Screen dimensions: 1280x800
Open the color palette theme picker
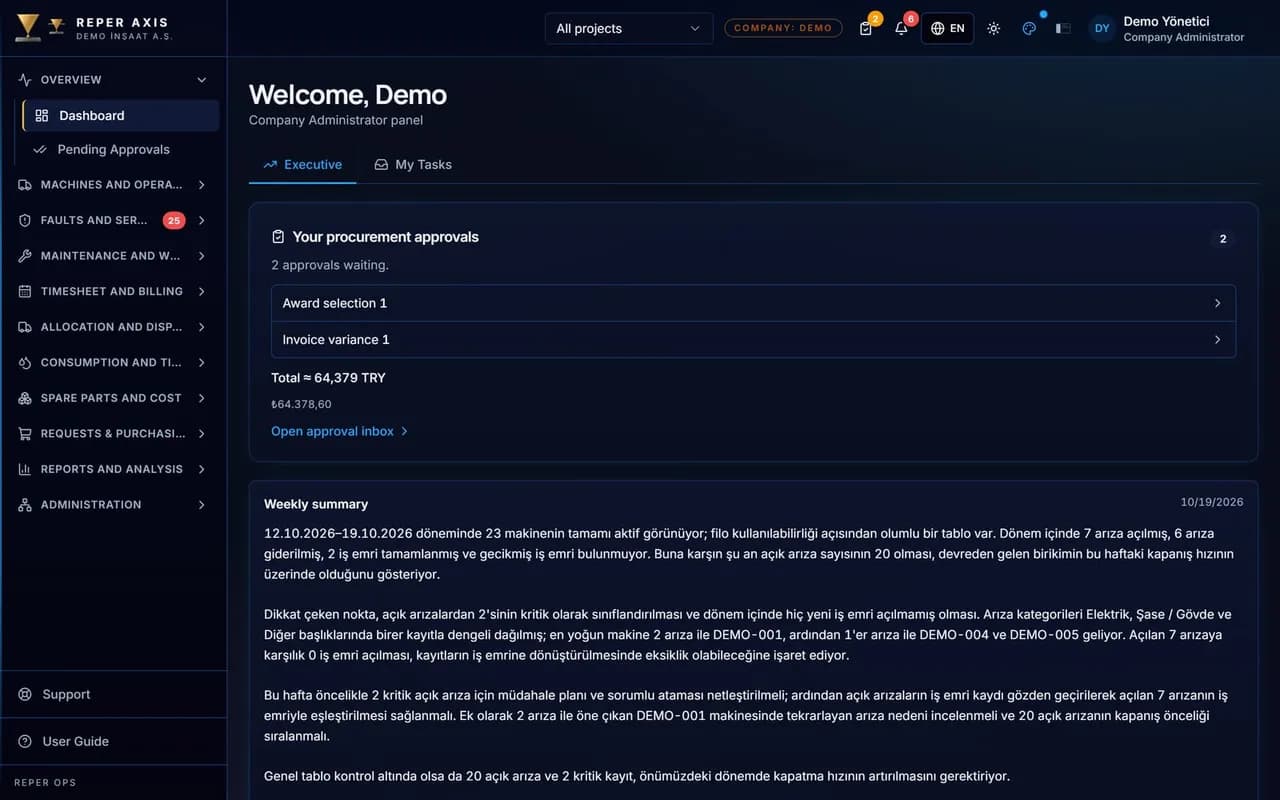pyautogui.click(x=1029, y=29)
